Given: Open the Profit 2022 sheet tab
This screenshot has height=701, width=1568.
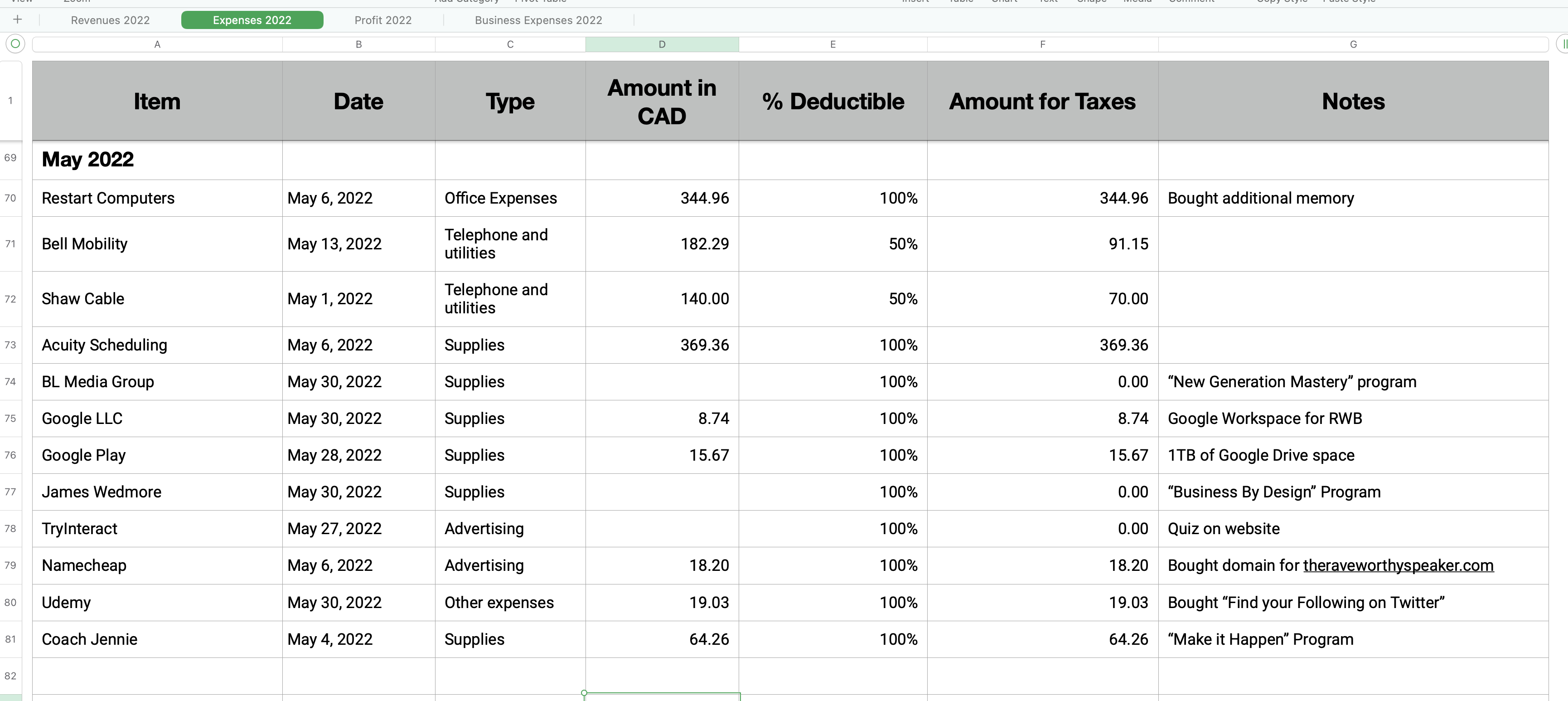Looking at the screenshot, I should pyautogui.click(x=383, y=20).
